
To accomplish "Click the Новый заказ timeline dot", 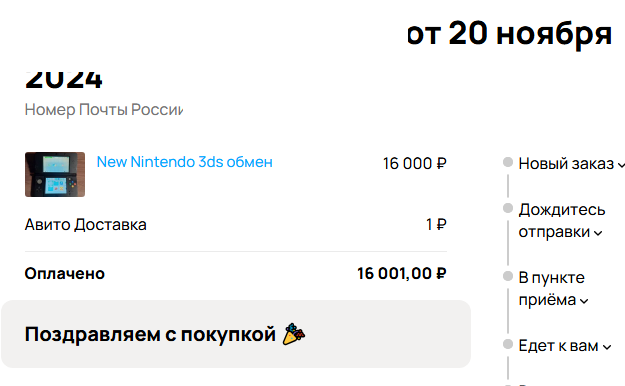I will tap(508, 162).
